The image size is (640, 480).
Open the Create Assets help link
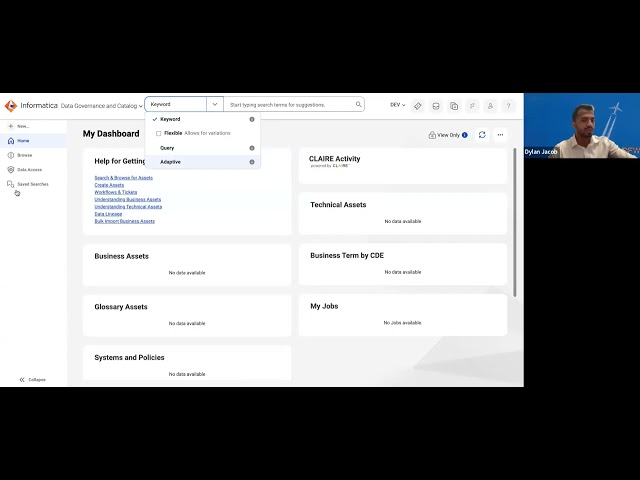click(x=109, y=185)
